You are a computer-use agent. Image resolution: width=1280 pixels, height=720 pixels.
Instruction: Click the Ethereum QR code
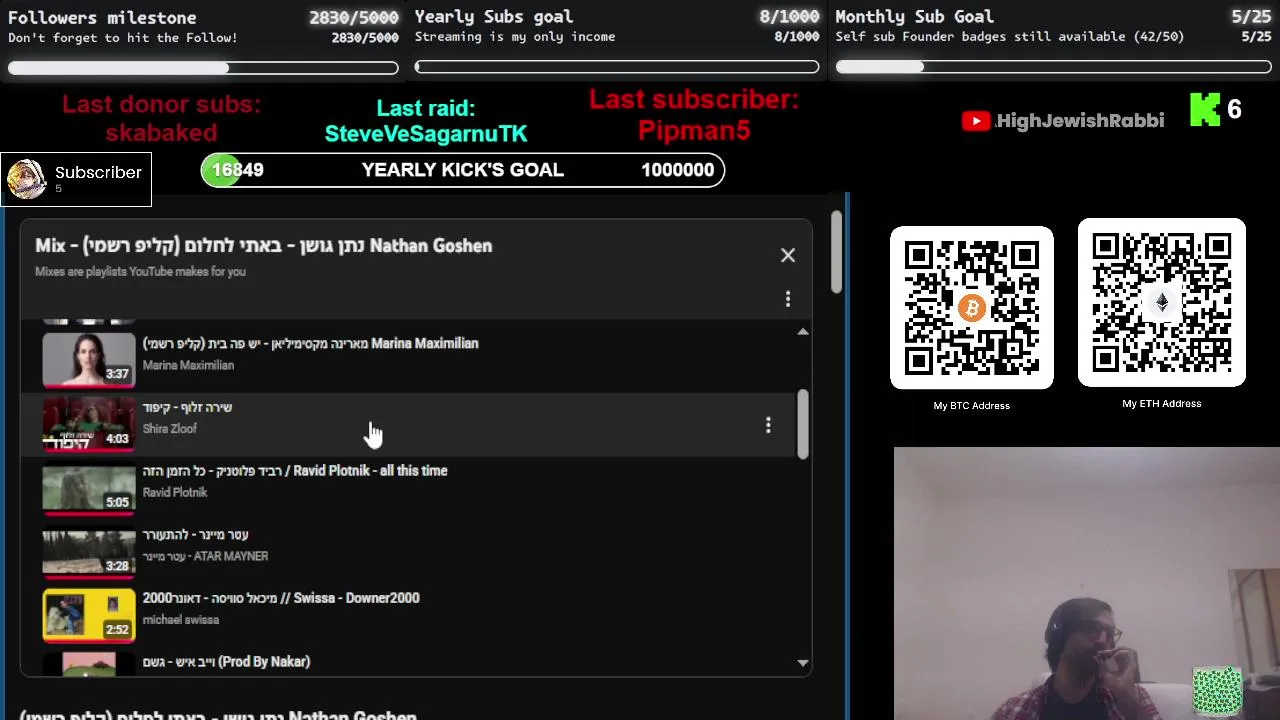coord(1162,303)
